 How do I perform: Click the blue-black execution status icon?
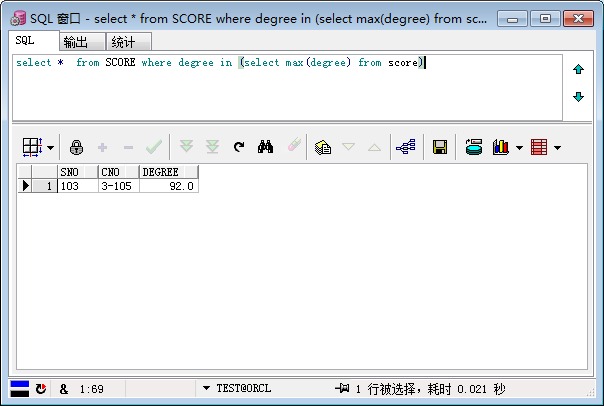[x=19, y=389]
